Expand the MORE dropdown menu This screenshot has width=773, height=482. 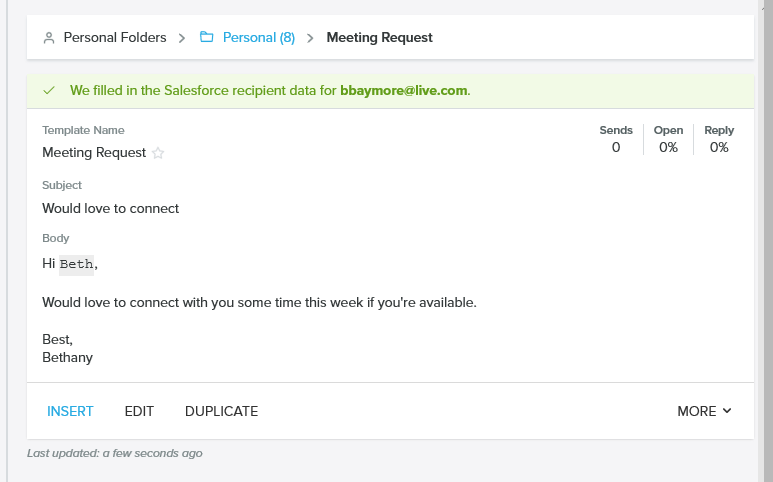coord(704,411)
